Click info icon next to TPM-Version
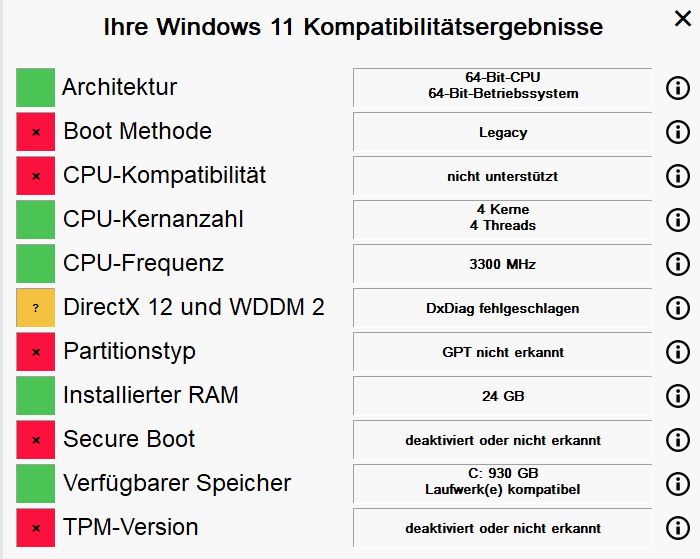700x559 pixels. [678, 528]
